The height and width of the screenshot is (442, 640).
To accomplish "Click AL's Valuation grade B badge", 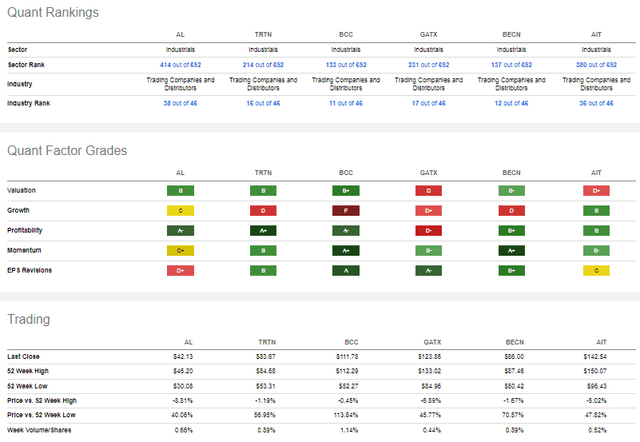I will pos(178,189).
